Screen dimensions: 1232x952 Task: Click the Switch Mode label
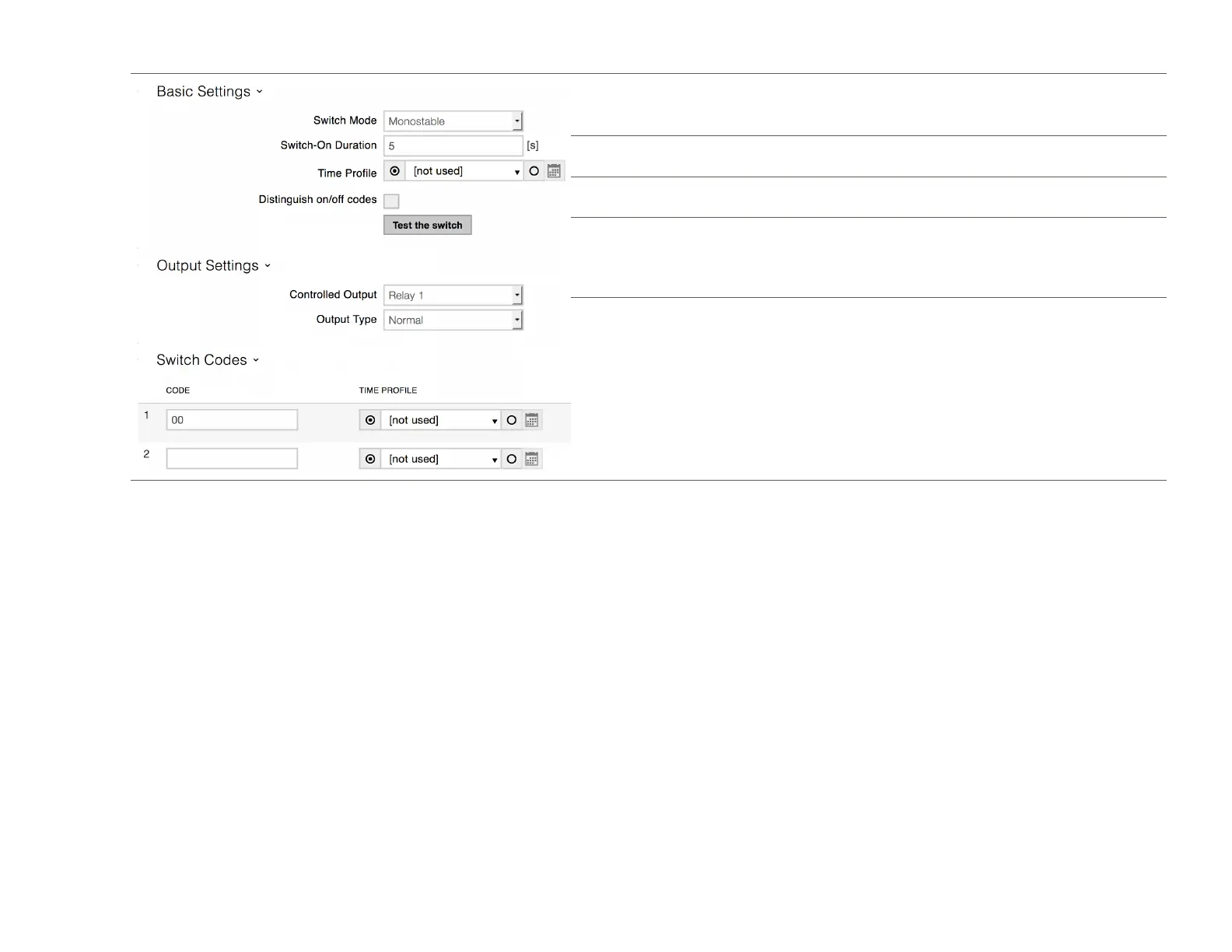pyautogui.click(x=345, y=121)
